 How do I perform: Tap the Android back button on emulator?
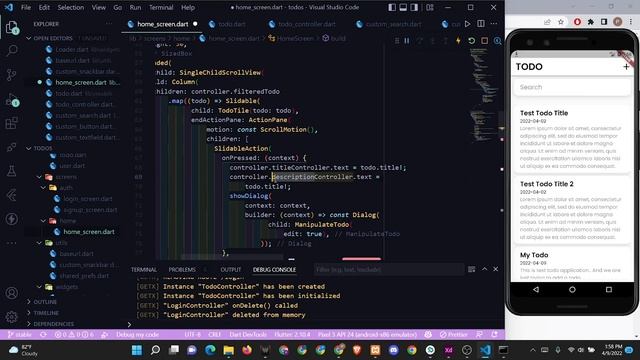click(536, 289)
